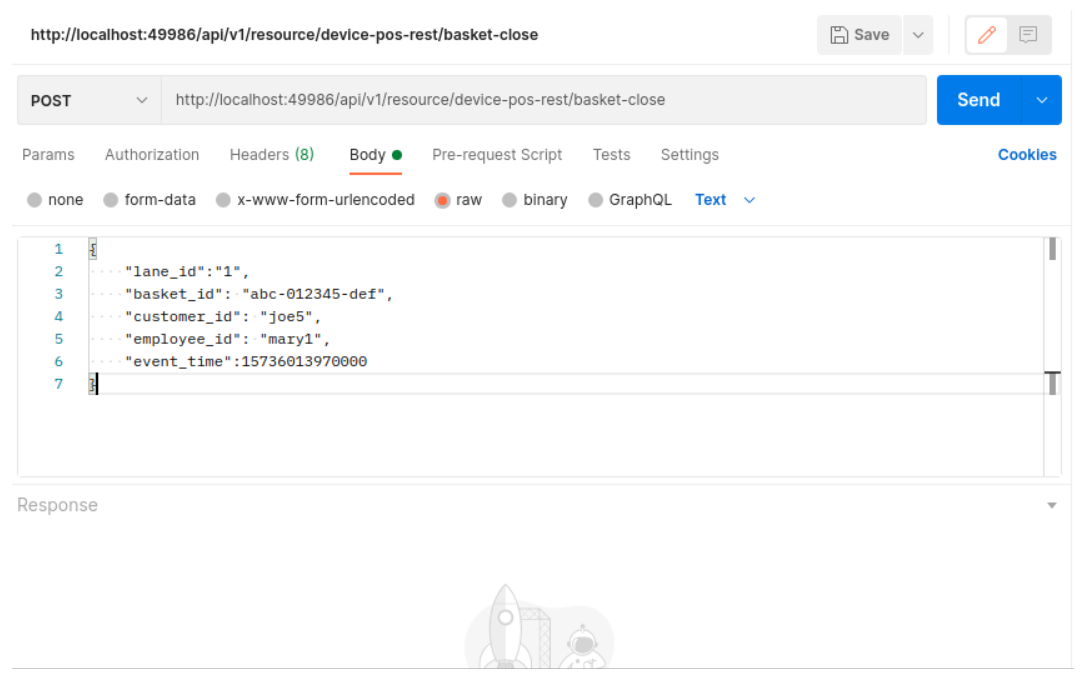The image size is (1080, 679).
Task: Expand the Send options dropdown arrow
Action: pyautogui.click(x=1041, y=101)
